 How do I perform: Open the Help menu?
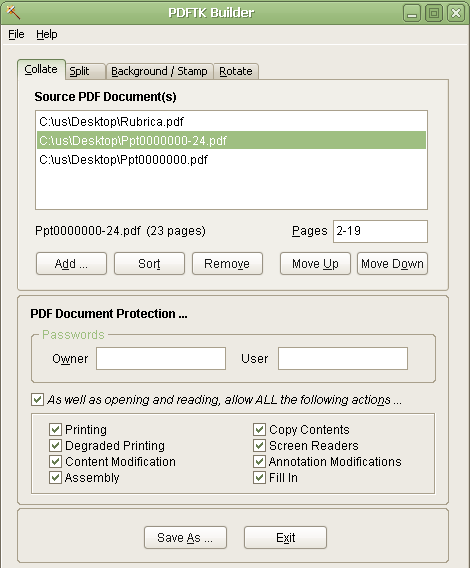47,34
